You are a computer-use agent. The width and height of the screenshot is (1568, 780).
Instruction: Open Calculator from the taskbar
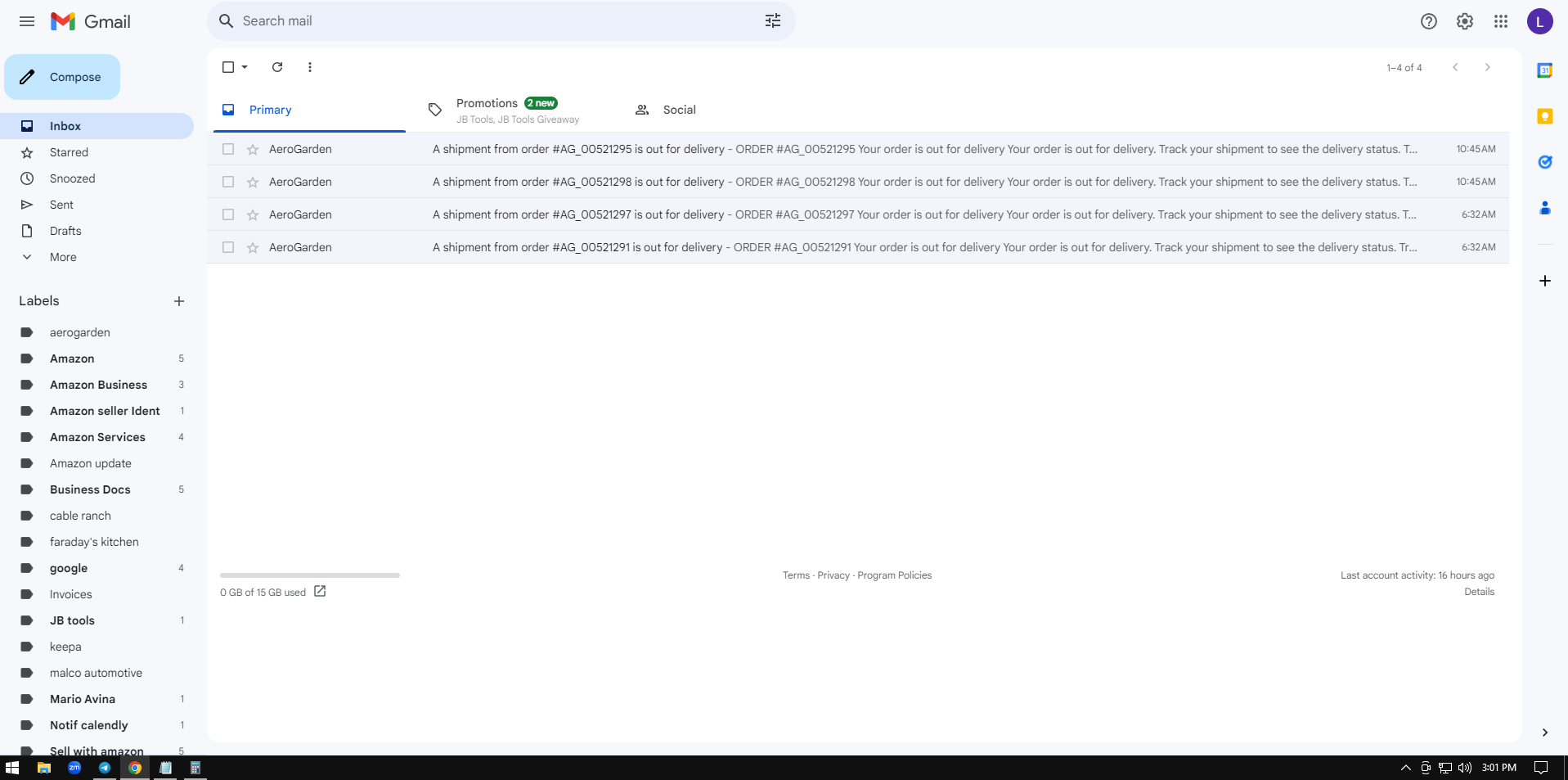[x=195, y=768]
